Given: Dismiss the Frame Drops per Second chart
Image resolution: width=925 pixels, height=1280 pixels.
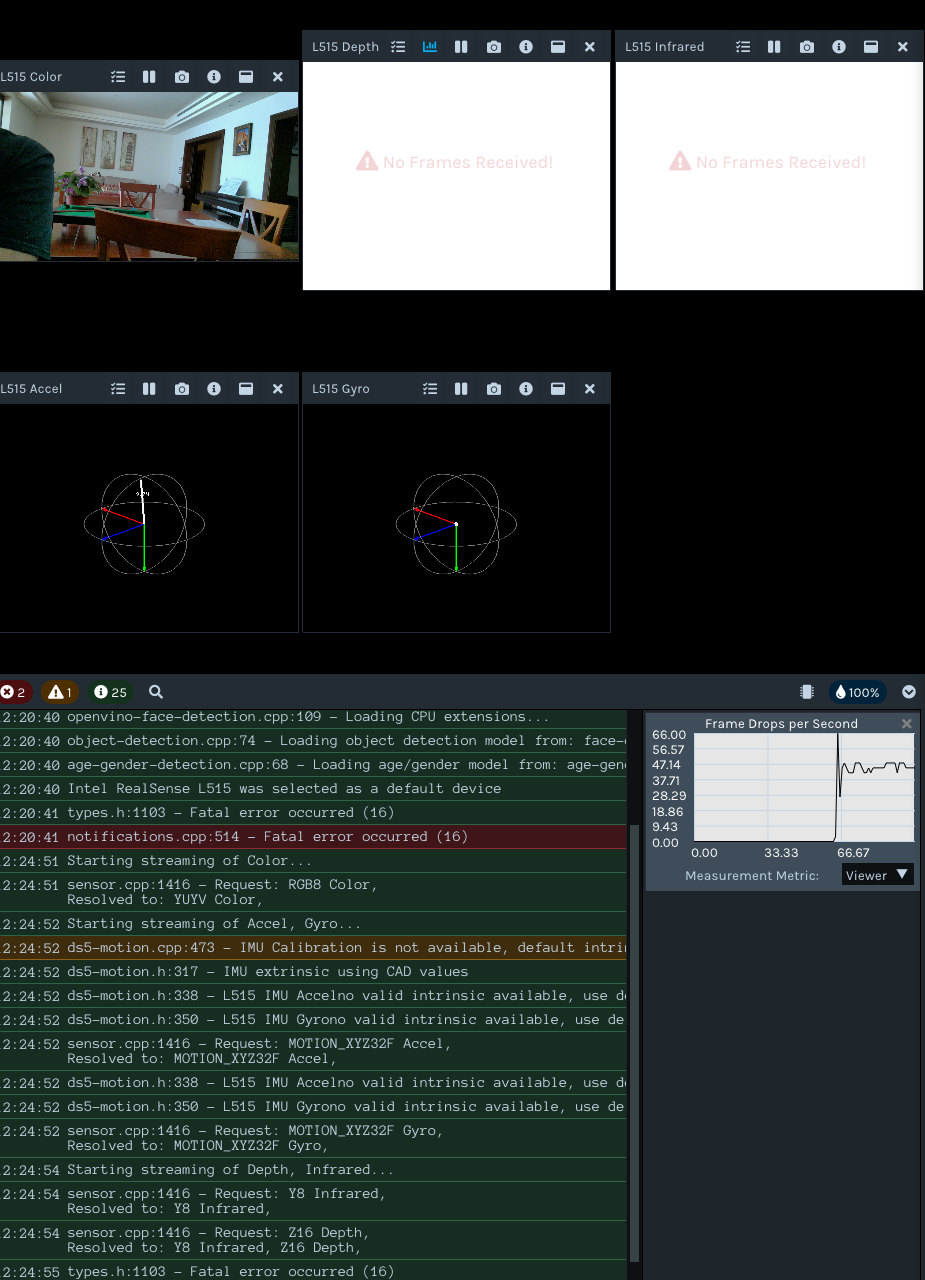Looking at the screenshot, I should click(906, 723).
